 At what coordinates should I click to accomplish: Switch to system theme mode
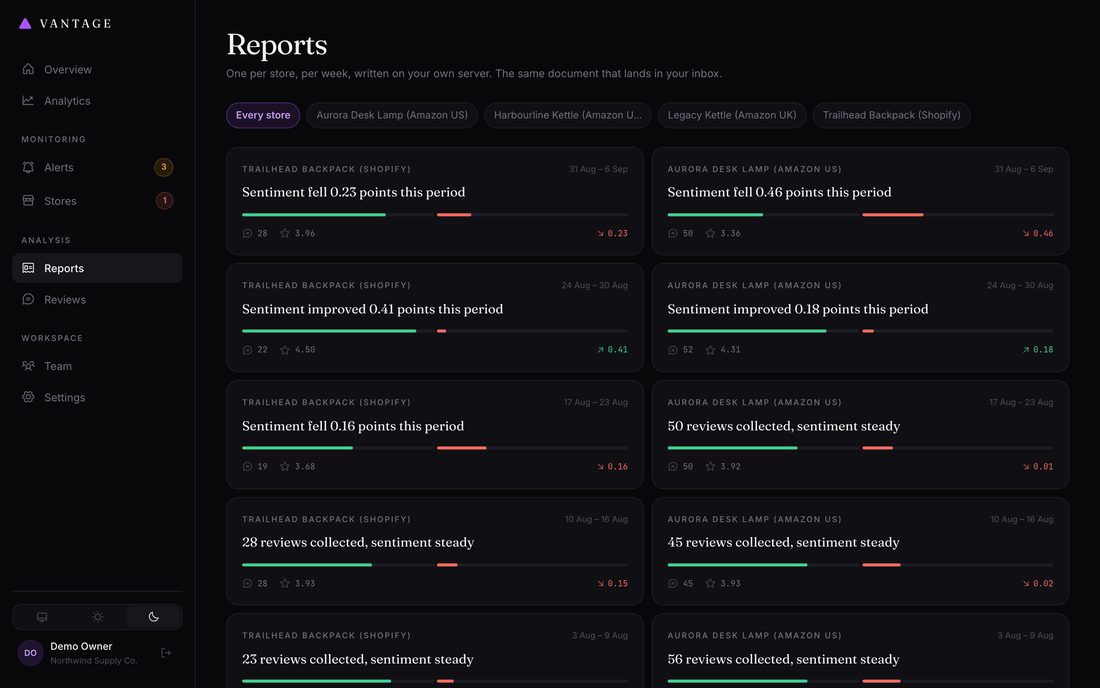click(x=42, y=617)
